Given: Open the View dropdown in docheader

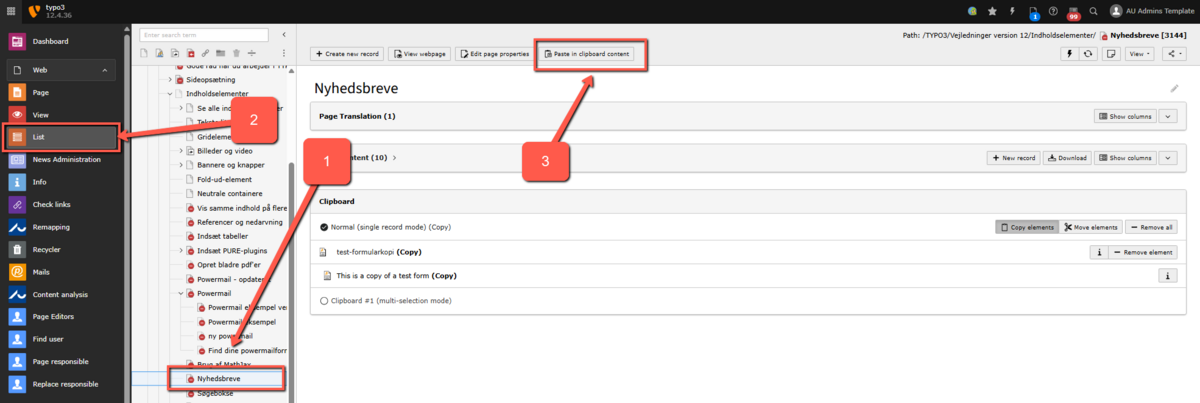Looking at the screenshot, I should point(1139,53).
